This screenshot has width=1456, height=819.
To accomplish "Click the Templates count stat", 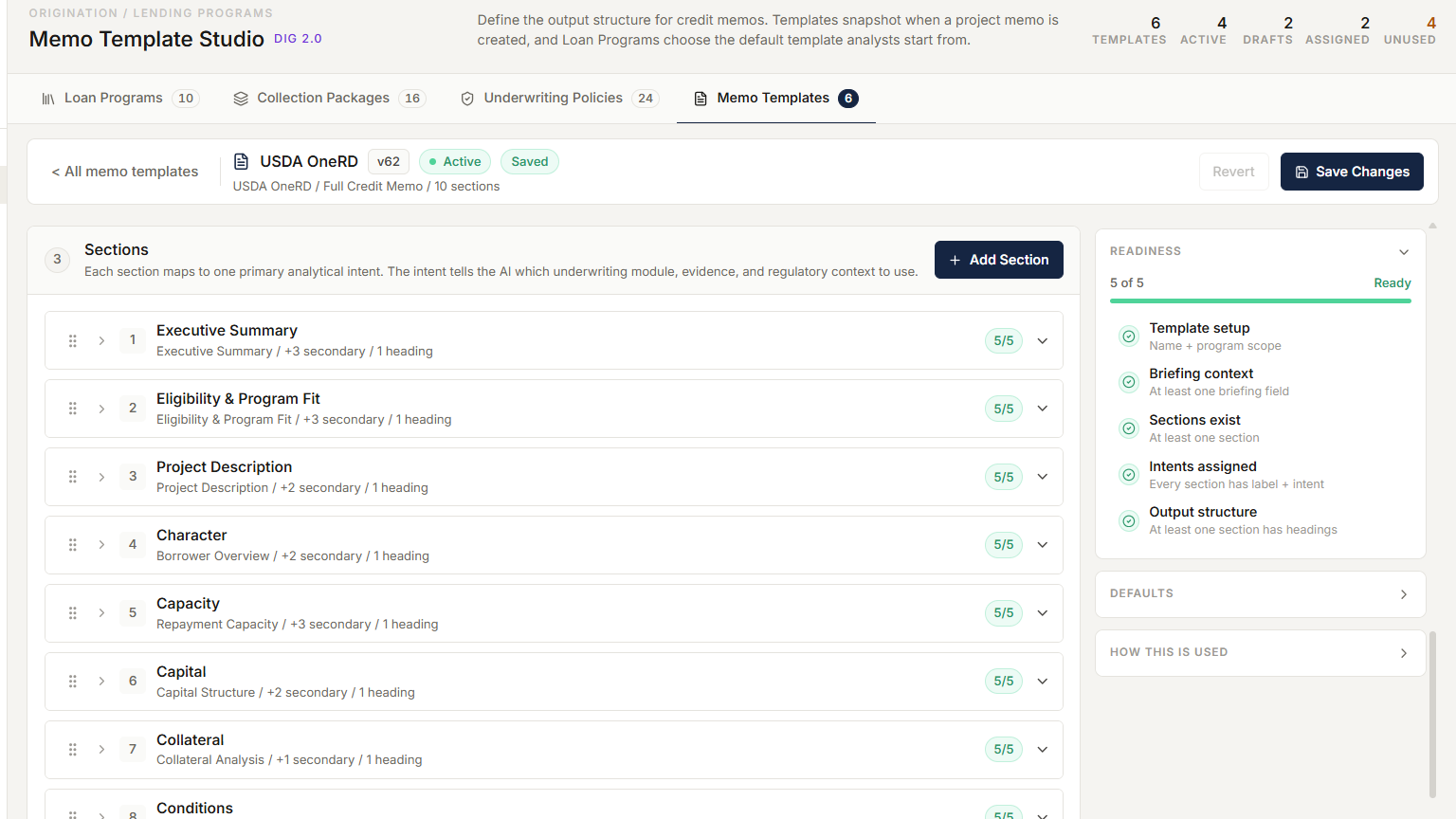I will pos(1129,30).
